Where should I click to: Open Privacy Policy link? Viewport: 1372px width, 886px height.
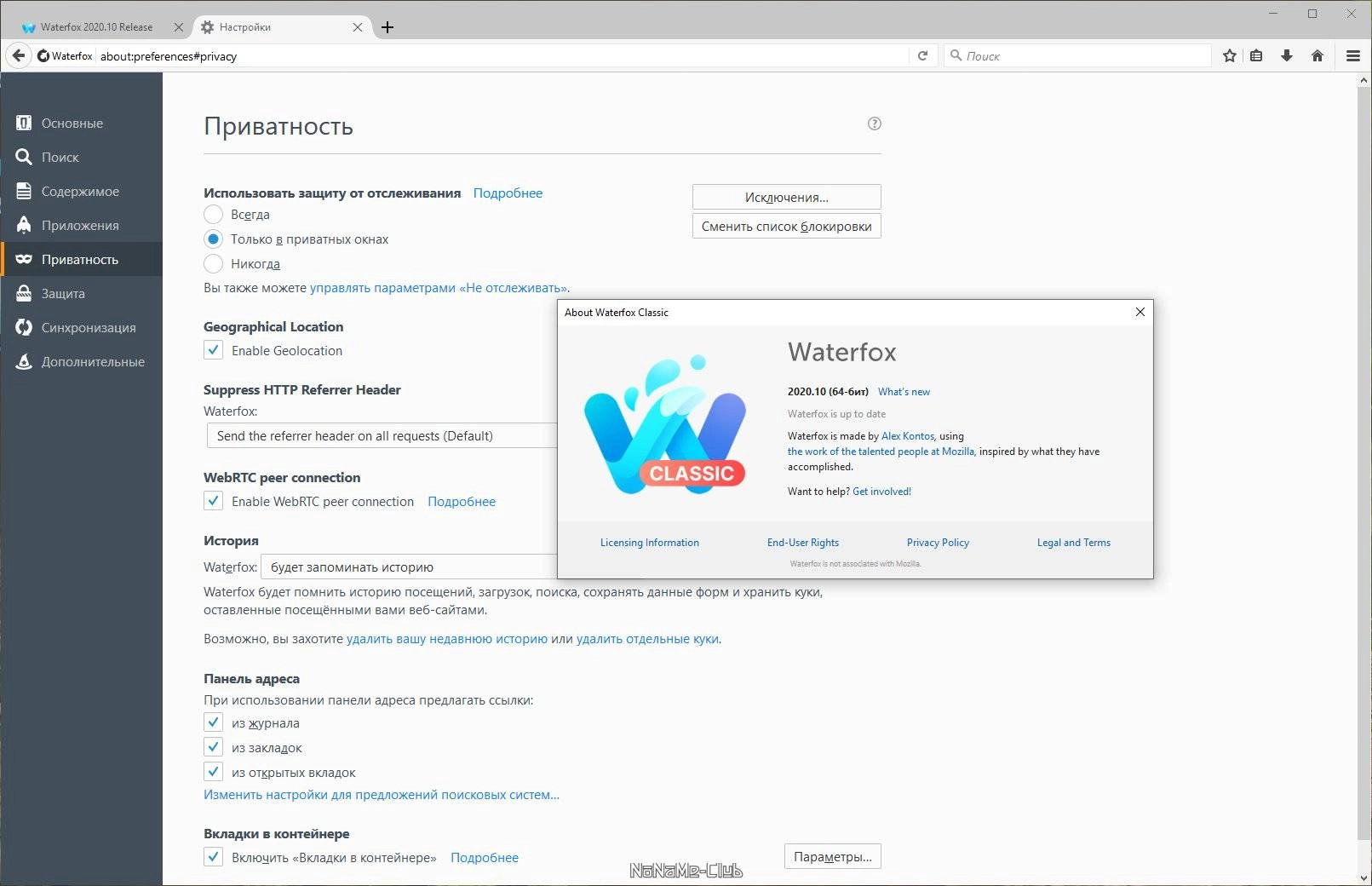click(938, 543)
